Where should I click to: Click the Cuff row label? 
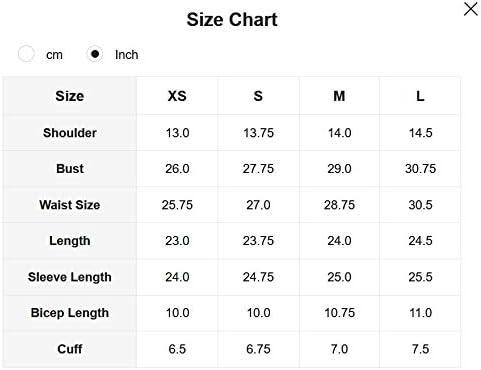click(70, 349)
